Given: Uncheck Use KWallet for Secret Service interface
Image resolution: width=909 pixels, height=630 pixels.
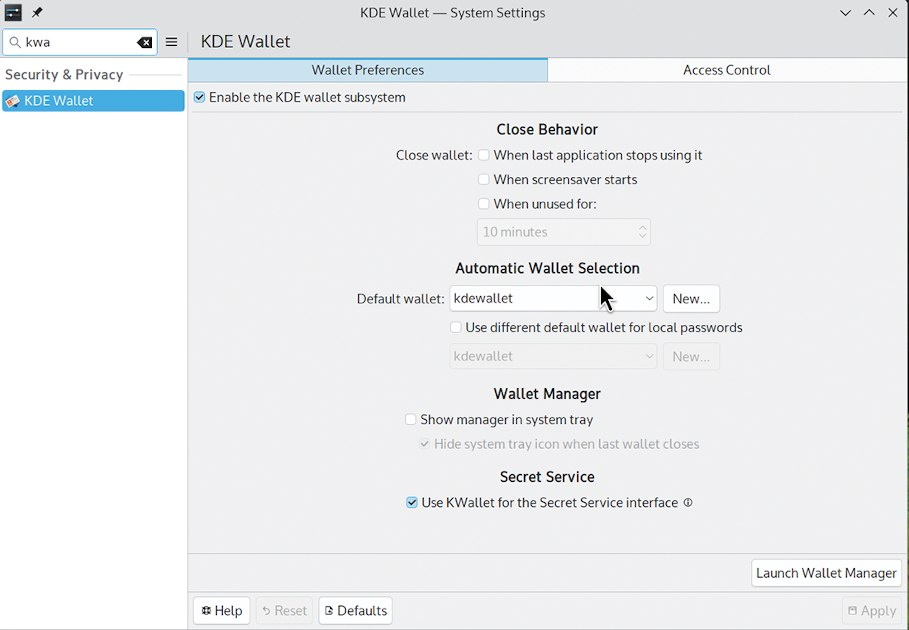Looking at the screenshot, I should point(412,502).
